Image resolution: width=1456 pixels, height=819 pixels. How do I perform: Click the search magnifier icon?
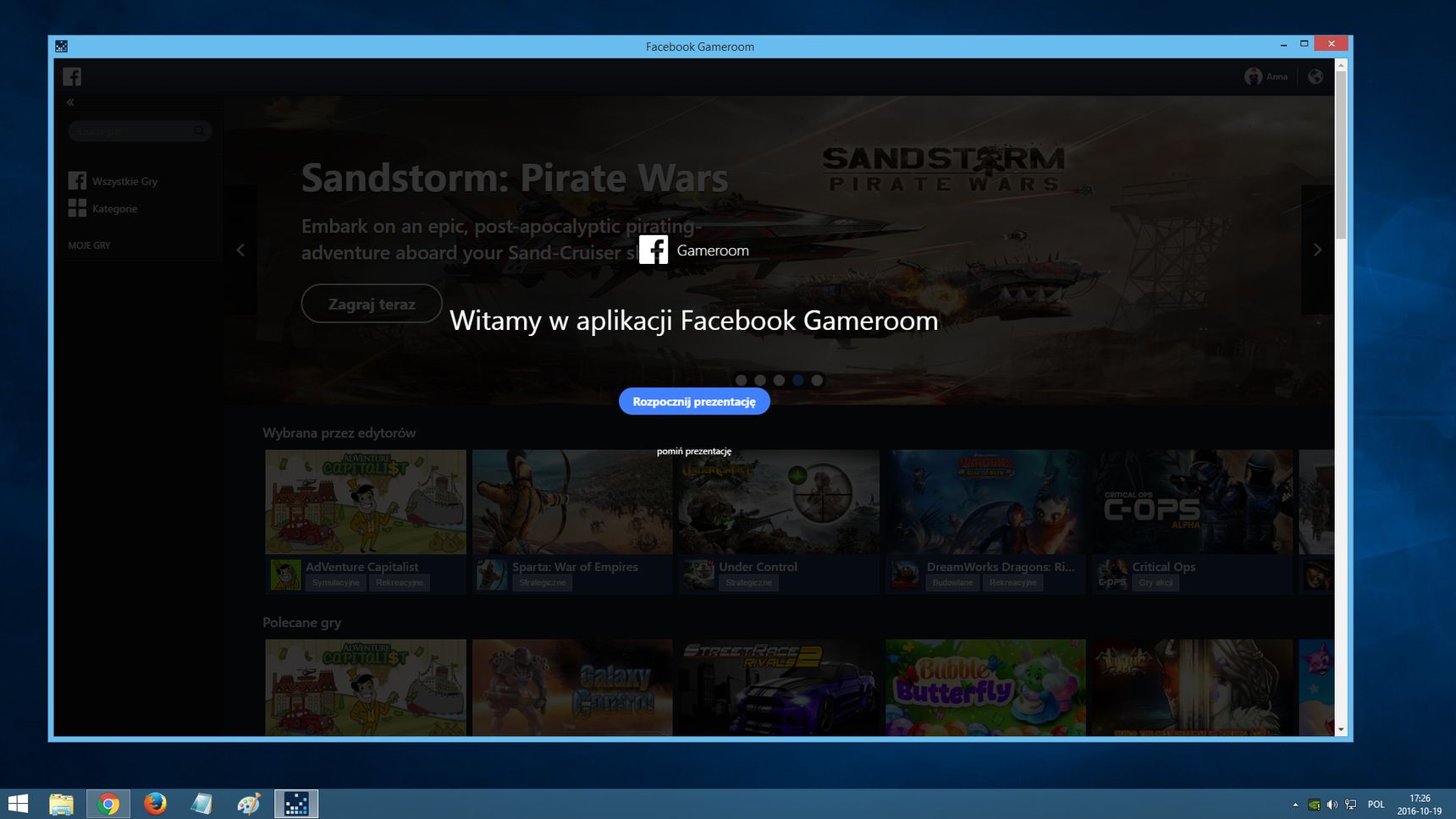pyautogui.click(x=200, y=131)
